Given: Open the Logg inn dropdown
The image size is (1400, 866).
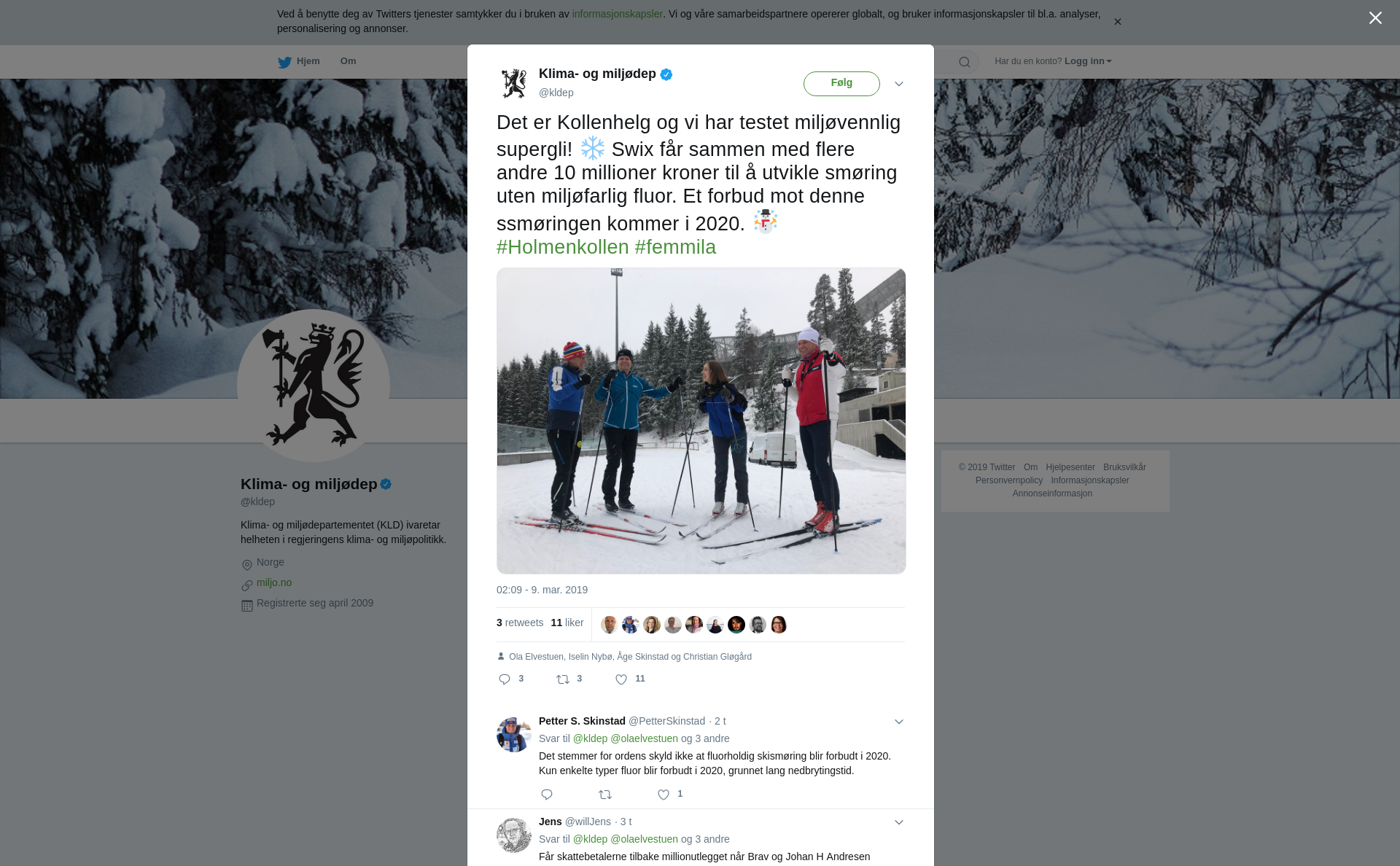Looking at the screenshot, I should [1087, 61].
